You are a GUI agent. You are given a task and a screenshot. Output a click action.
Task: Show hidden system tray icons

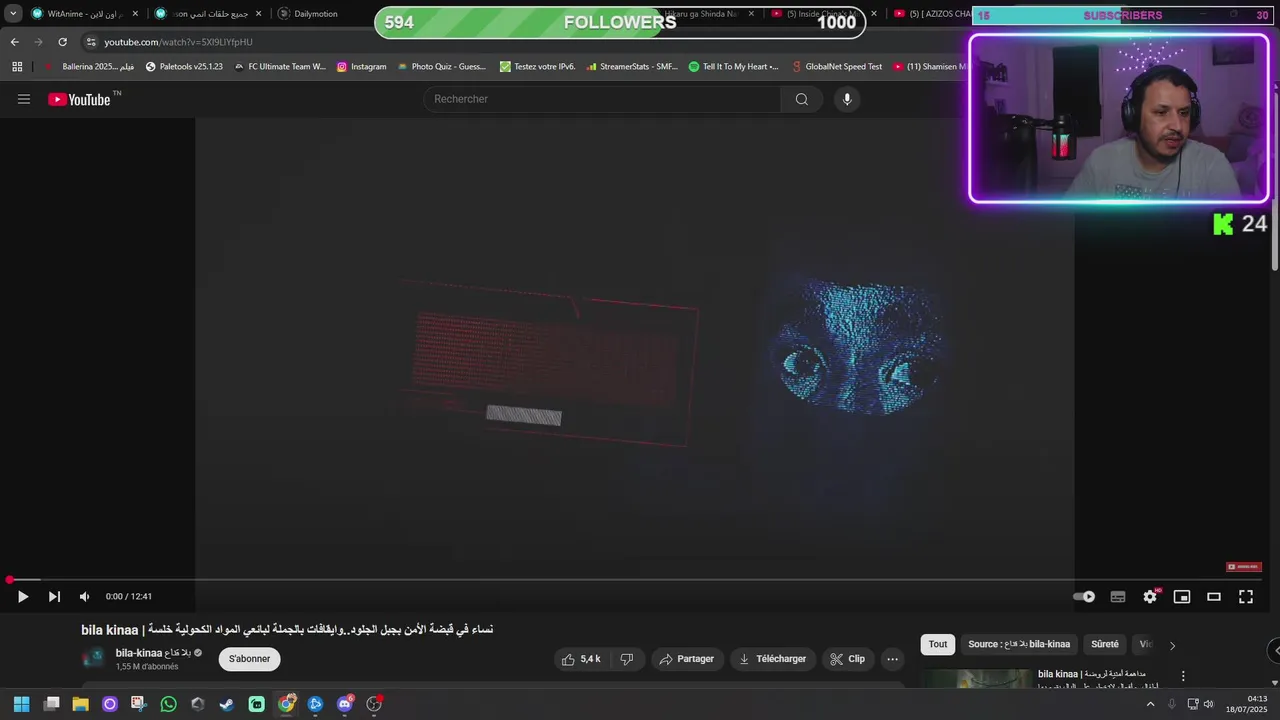click(1150, 704)
